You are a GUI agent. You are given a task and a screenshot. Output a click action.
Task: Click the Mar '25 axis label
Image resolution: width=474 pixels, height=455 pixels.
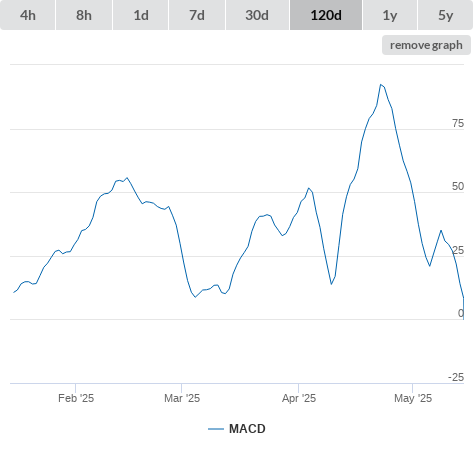point(182,398)
